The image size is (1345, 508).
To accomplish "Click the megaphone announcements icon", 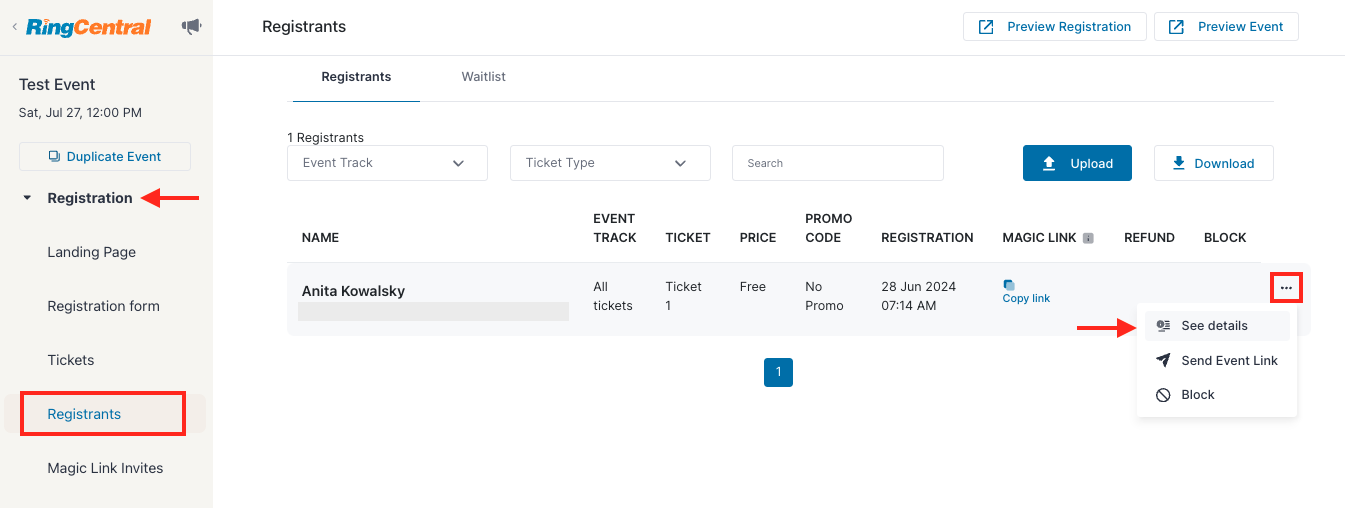I will (191, 27).
